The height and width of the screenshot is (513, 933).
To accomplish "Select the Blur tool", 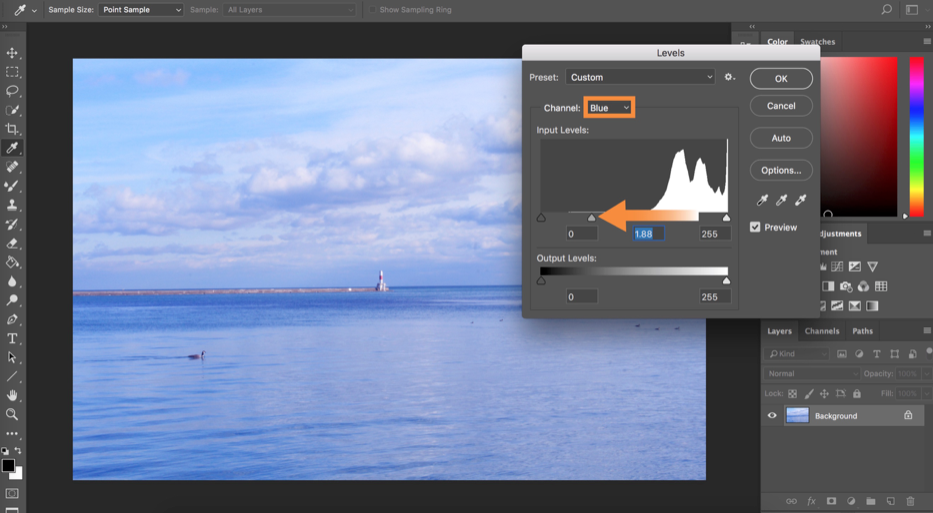I will tap(12, 281).
